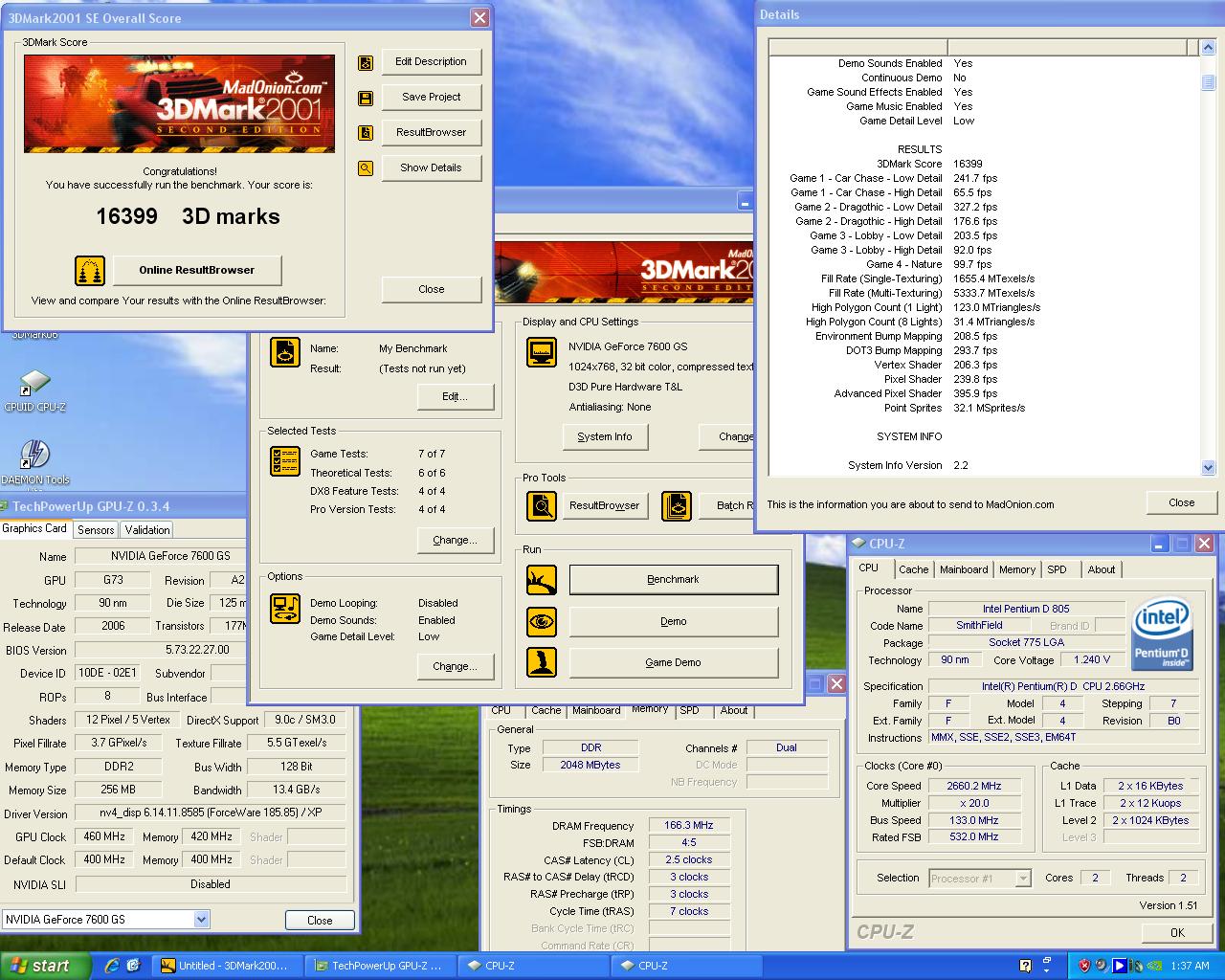Click the Intel Pentium D logo in CPU-Z
This screenshot has width=1225, height=980.
[x=1162, y=635]
